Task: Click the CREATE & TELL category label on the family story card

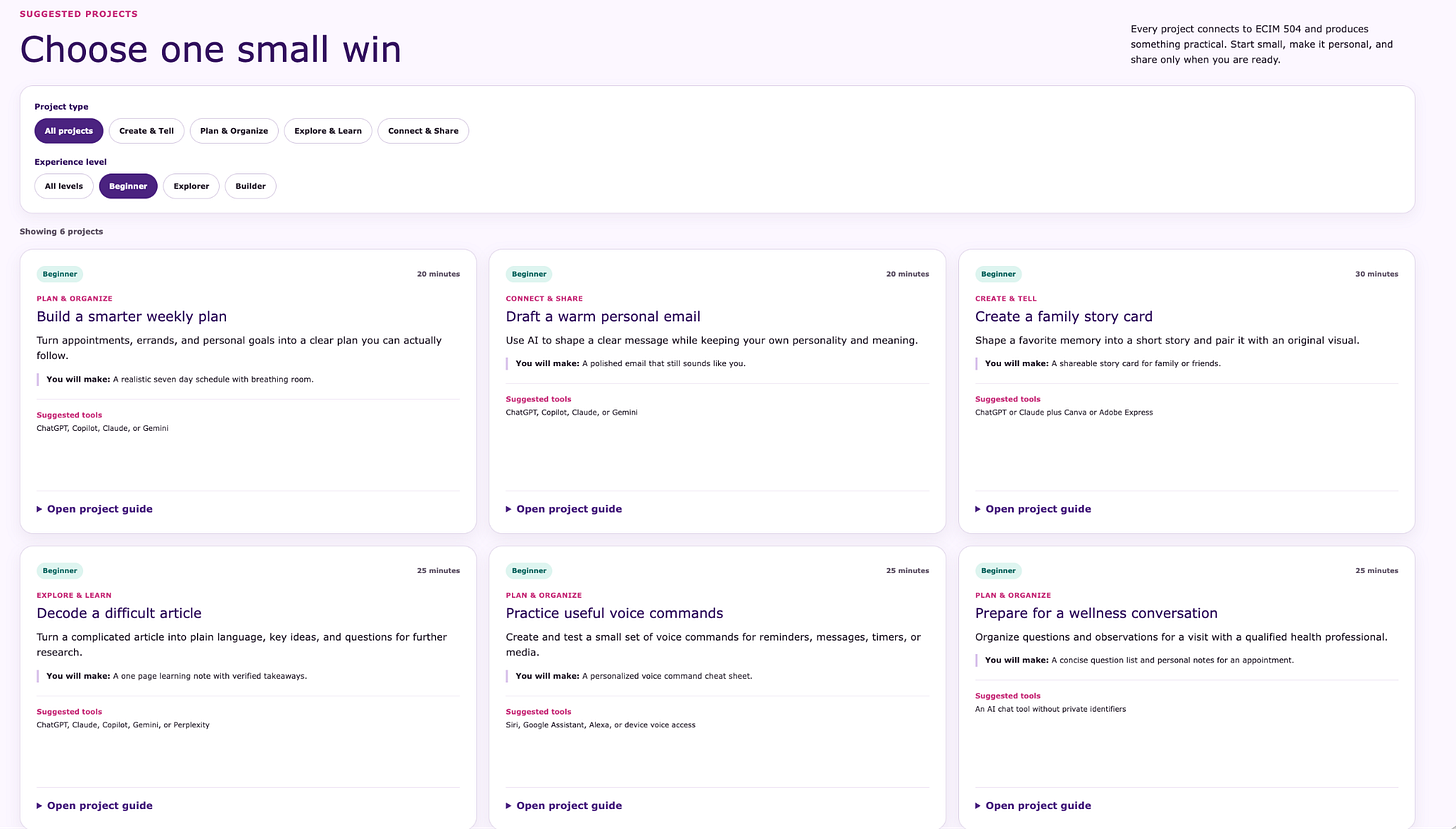Action: click(1006, 299)
